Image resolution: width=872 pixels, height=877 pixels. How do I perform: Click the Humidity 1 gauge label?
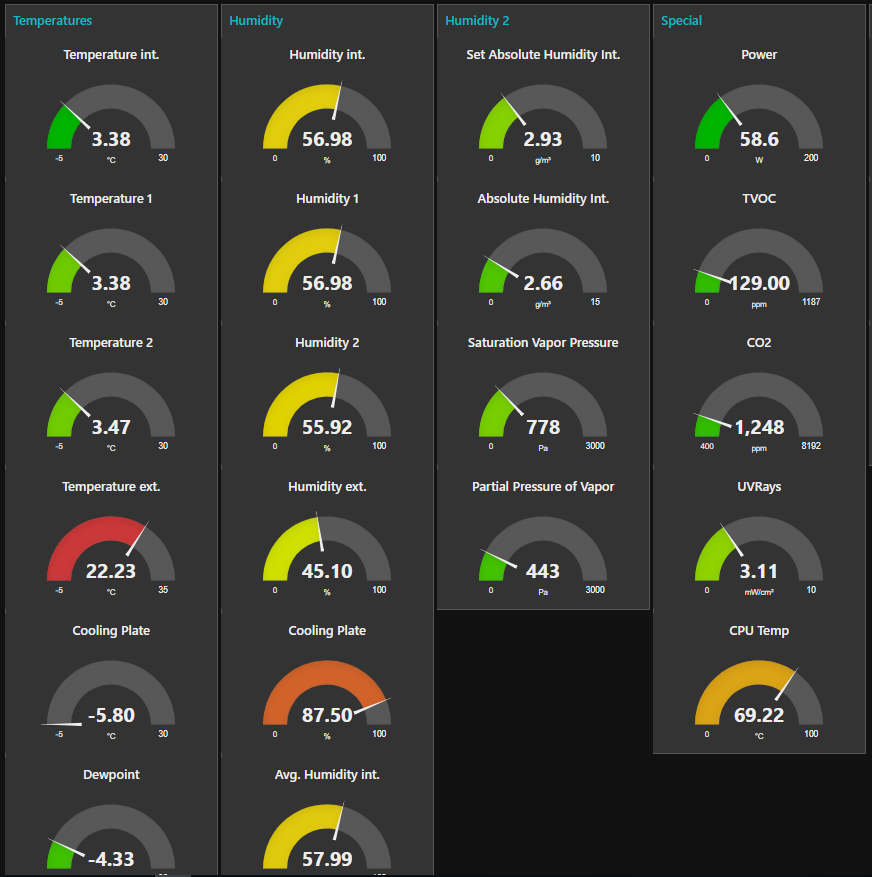click(327, 199)
